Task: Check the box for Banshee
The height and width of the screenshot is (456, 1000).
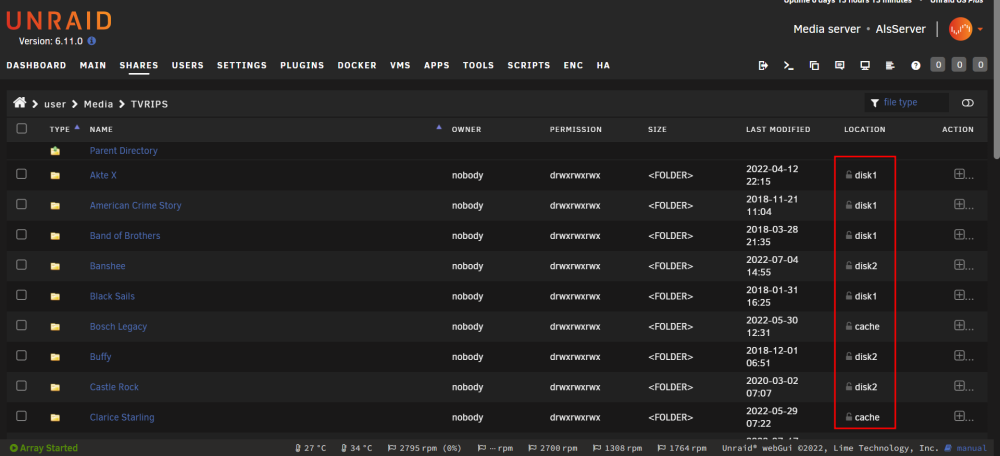Action: 22,265
